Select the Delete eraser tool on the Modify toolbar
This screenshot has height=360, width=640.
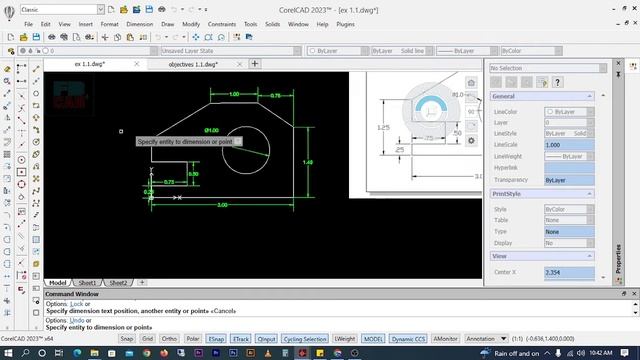pos(7,69)
